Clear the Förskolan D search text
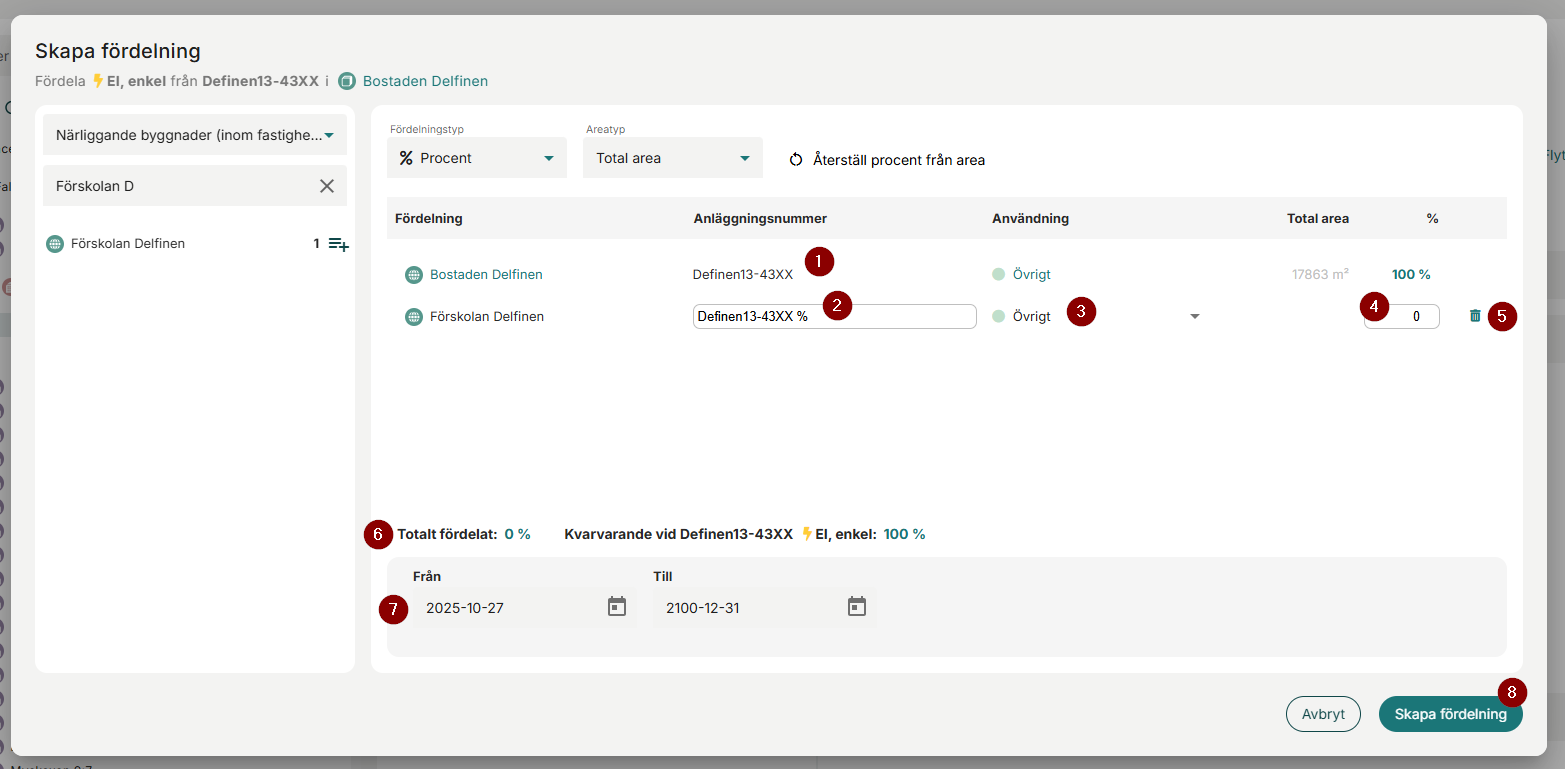1565x769 pixels. [x=327, y=186]
